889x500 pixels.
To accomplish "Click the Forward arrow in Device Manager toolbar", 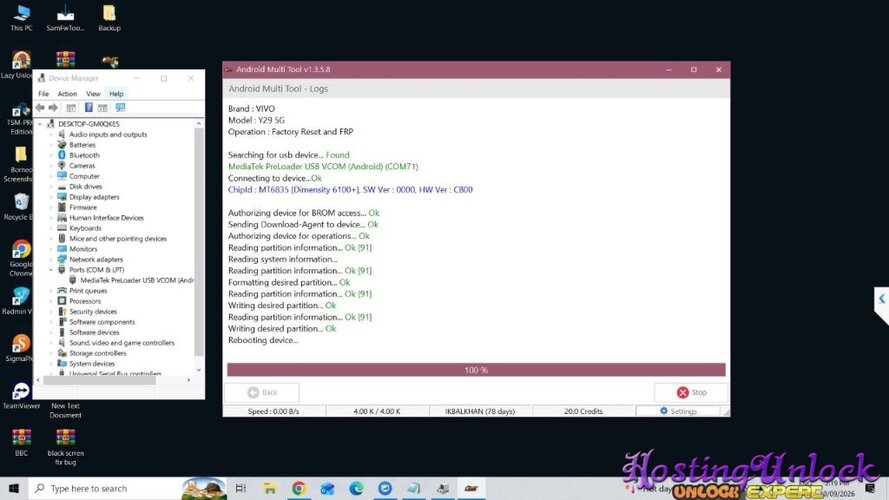I will [x=53, y=108].
